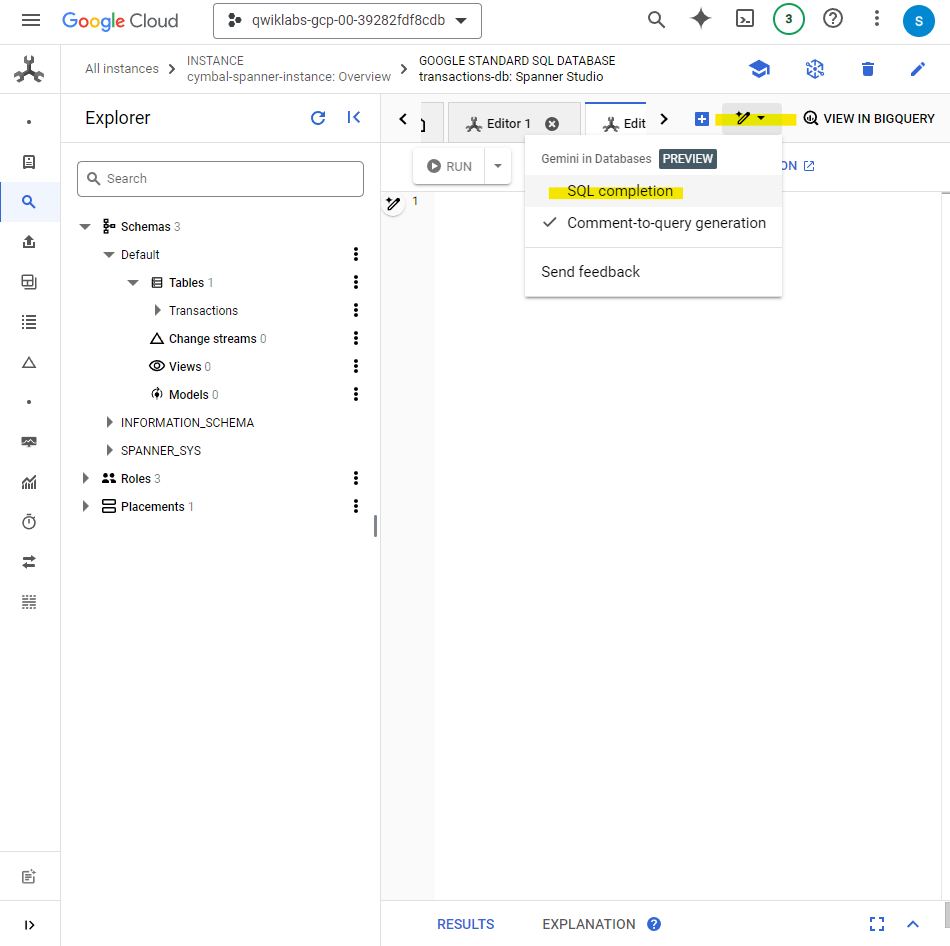
Task: Switch to the EXPLANATION tab
Action: 588,924
